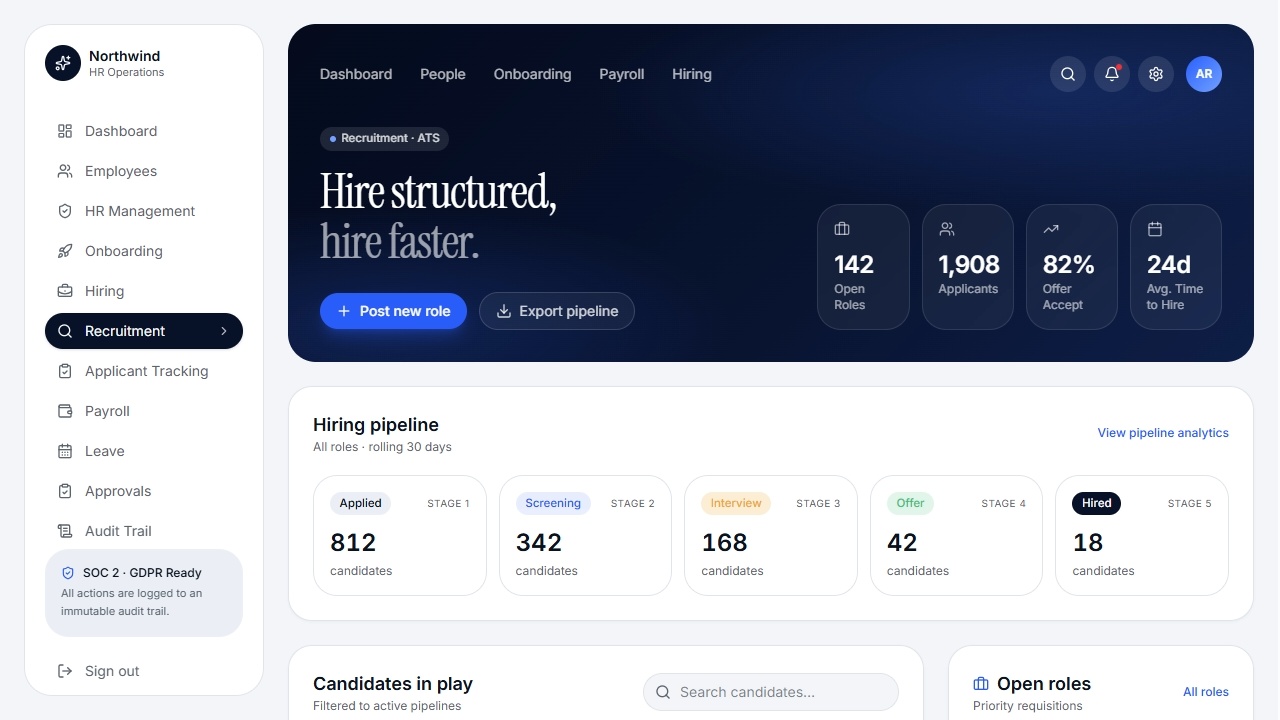The image size is (1280, 720).
Task: Open View pipeline analytics link
Action: (1163, 433)
